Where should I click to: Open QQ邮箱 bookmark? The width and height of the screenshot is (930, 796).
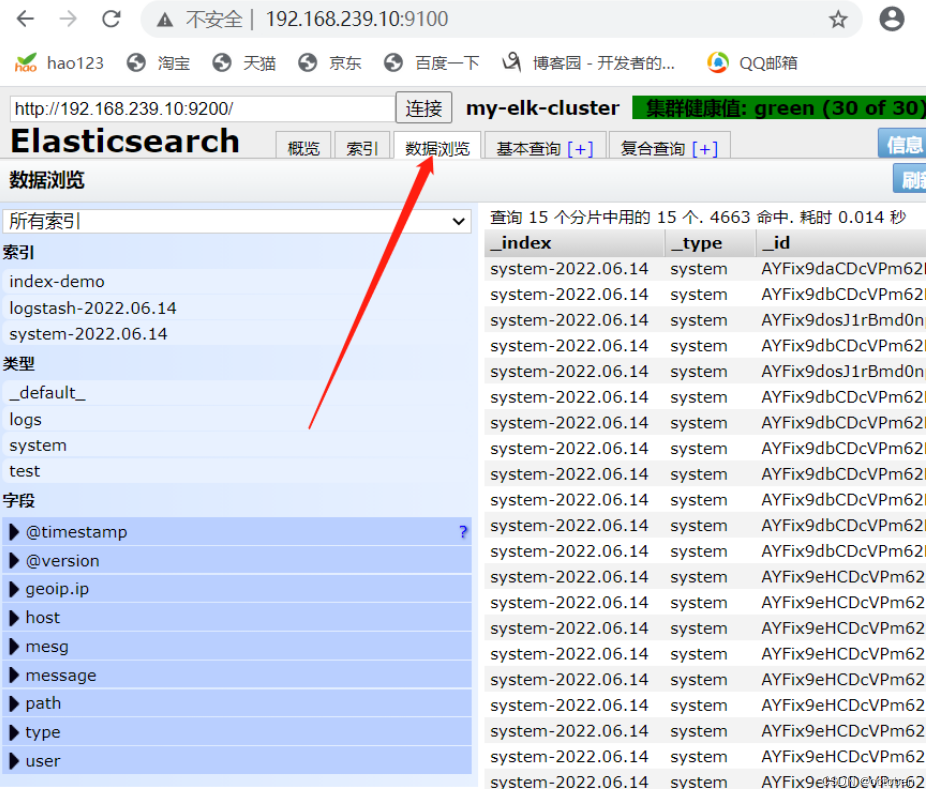pyautogui.click(x=752, y=63)
